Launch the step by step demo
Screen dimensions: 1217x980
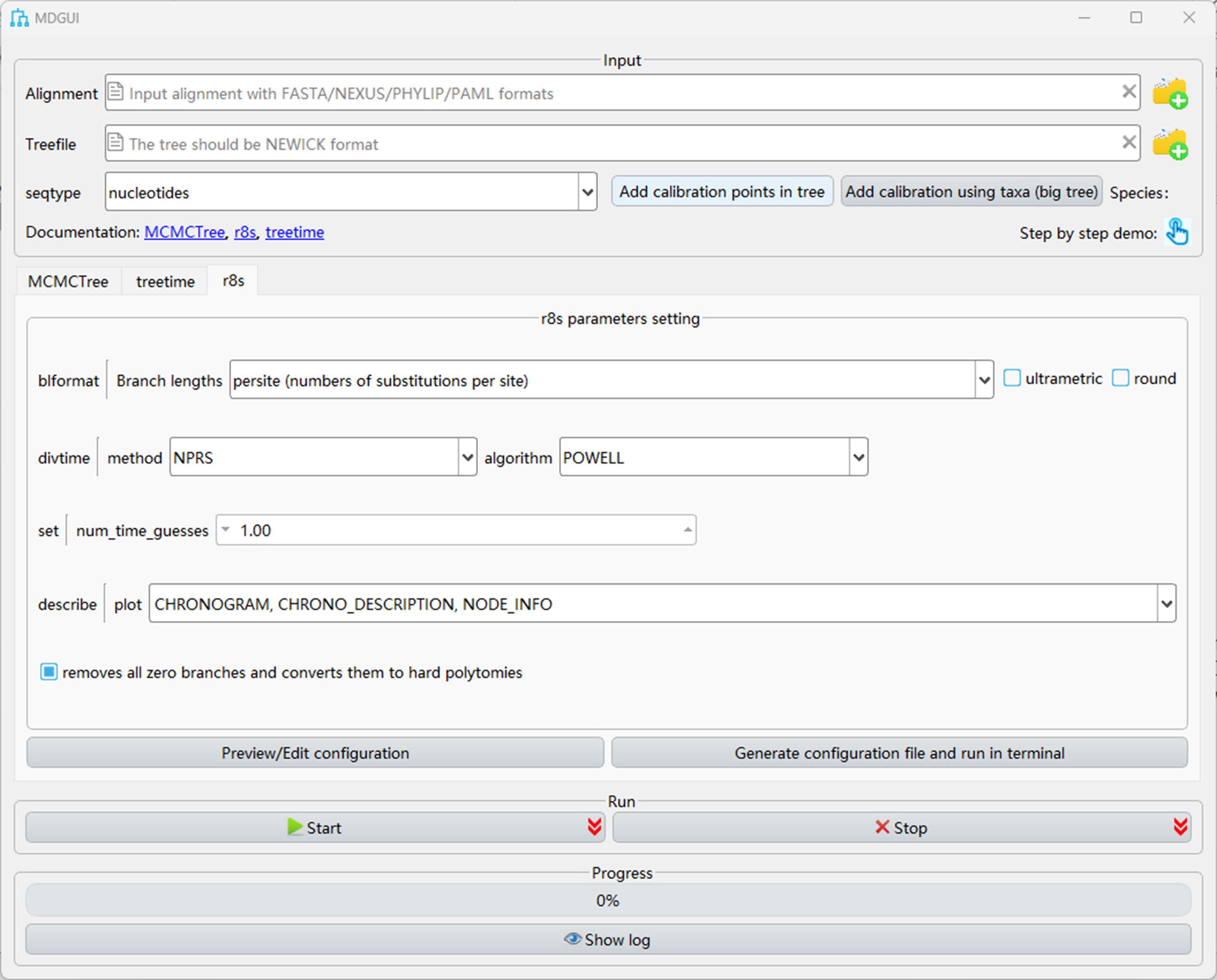point(1177,232)
